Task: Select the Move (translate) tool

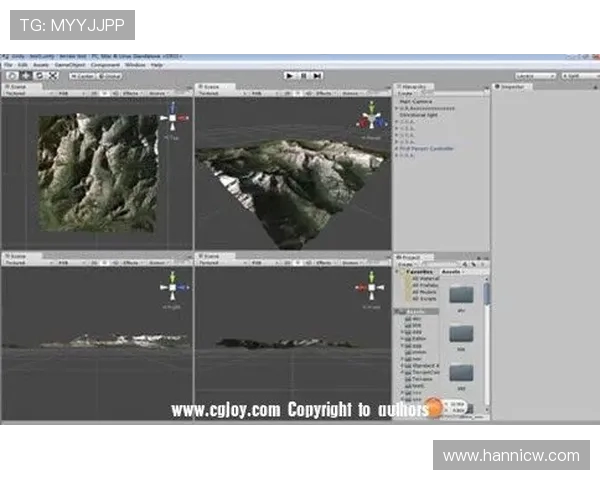Action: pos(25,75)
